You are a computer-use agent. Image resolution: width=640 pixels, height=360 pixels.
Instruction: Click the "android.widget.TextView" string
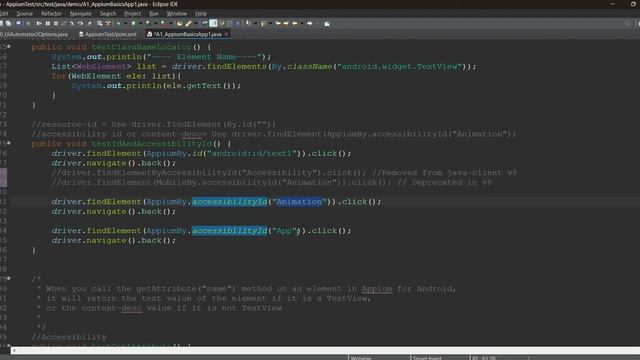399,67
